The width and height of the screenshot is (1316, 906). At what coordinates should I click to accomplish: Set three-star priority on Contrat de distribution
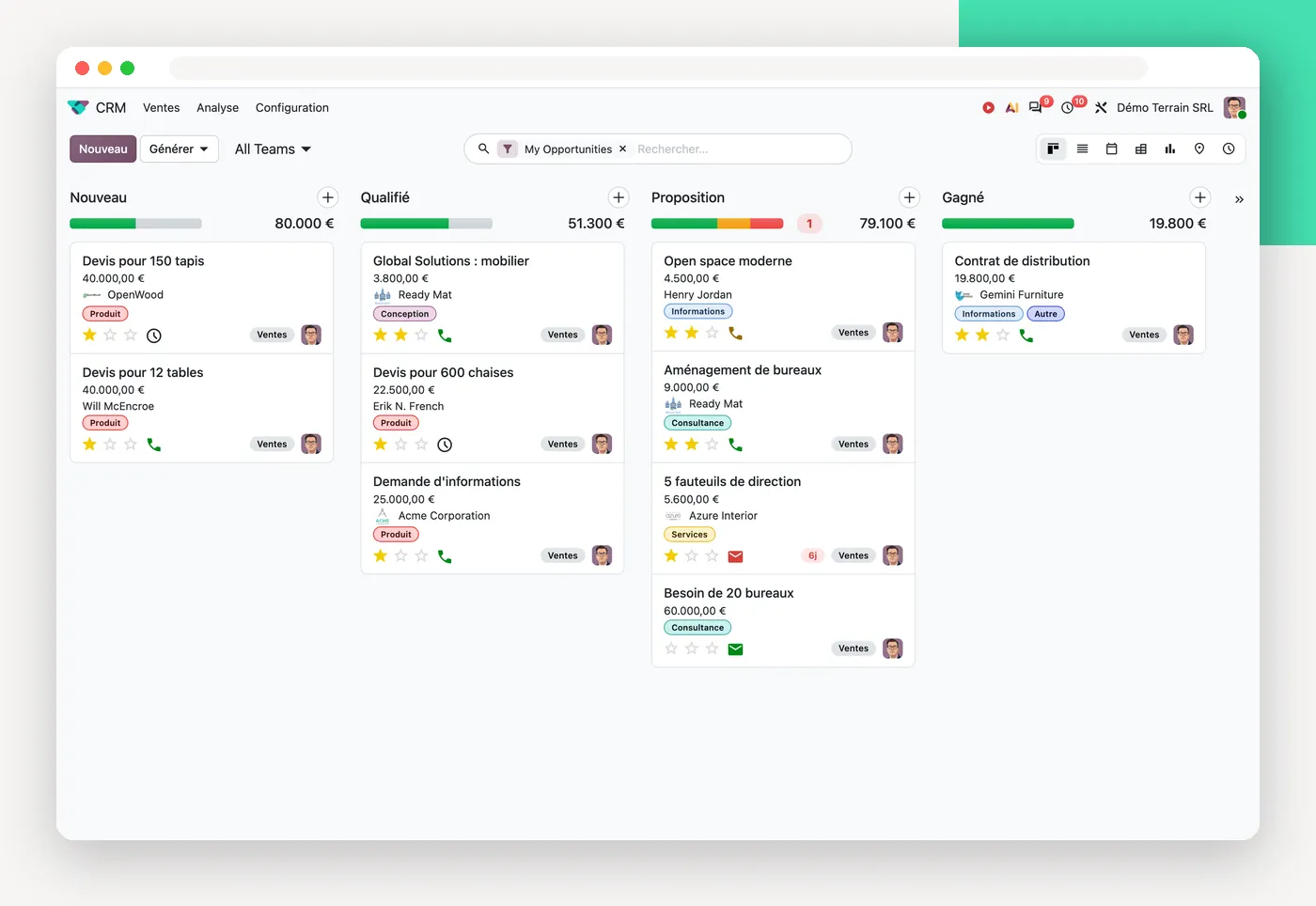1003,336
